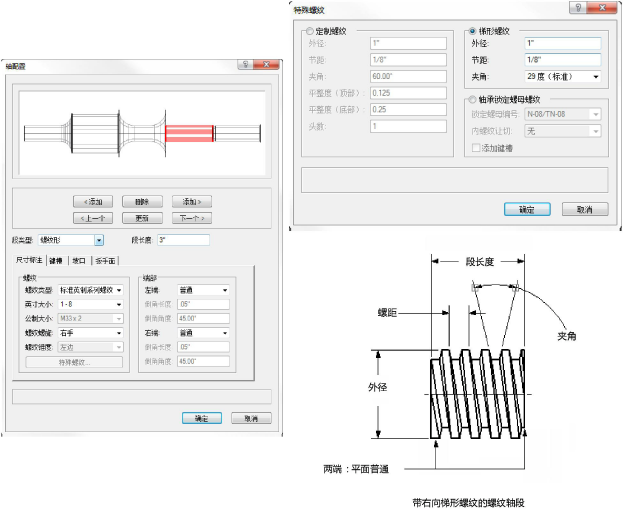The image size is (623, 524).
Task: Enable the 添加键槽 checkbox
Action: pyautogui.click(x=477, y=148)
